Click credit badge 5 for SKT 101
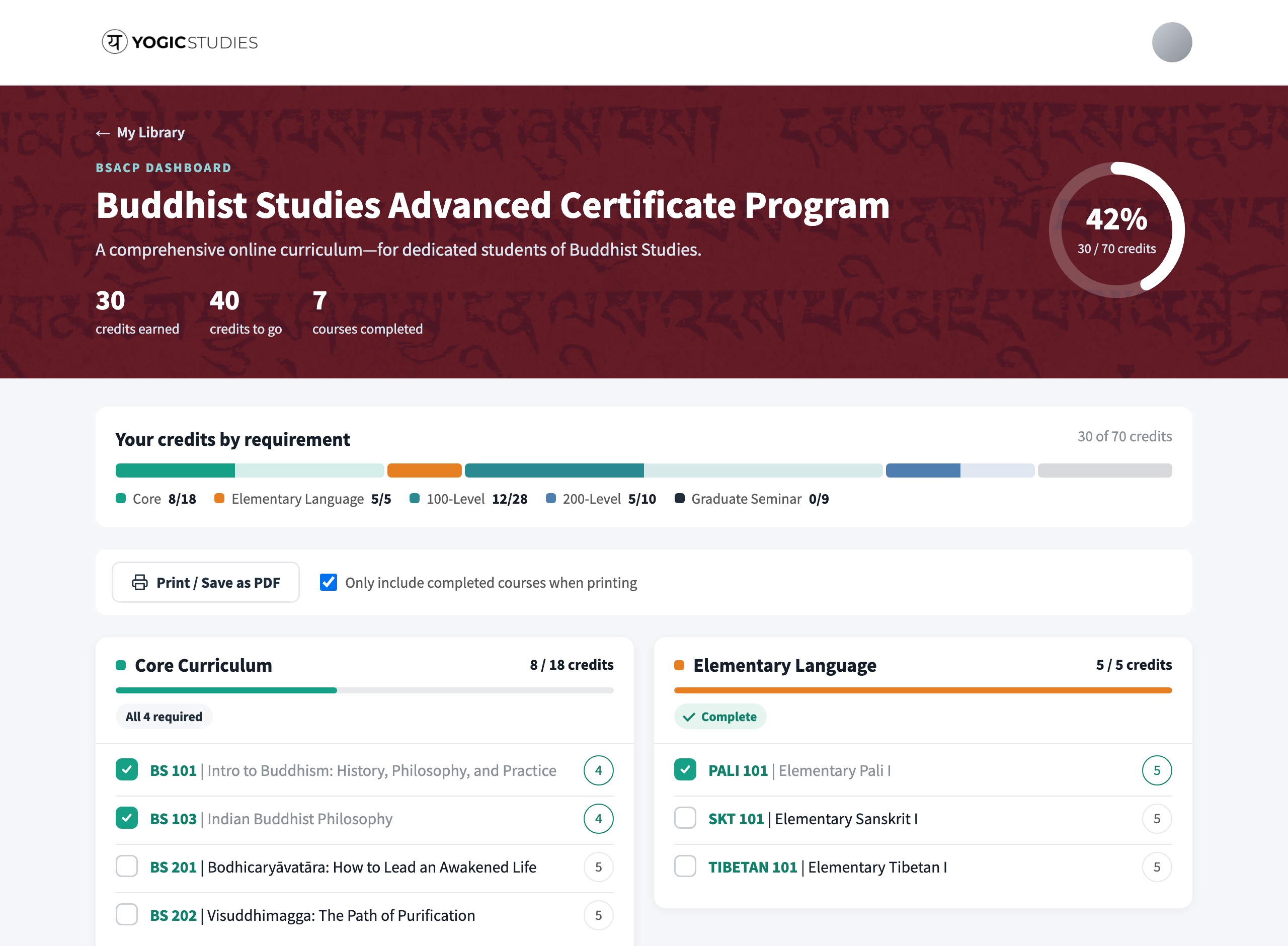Viewport: 1288px width, 946px height. click(x=1157, y=819)
